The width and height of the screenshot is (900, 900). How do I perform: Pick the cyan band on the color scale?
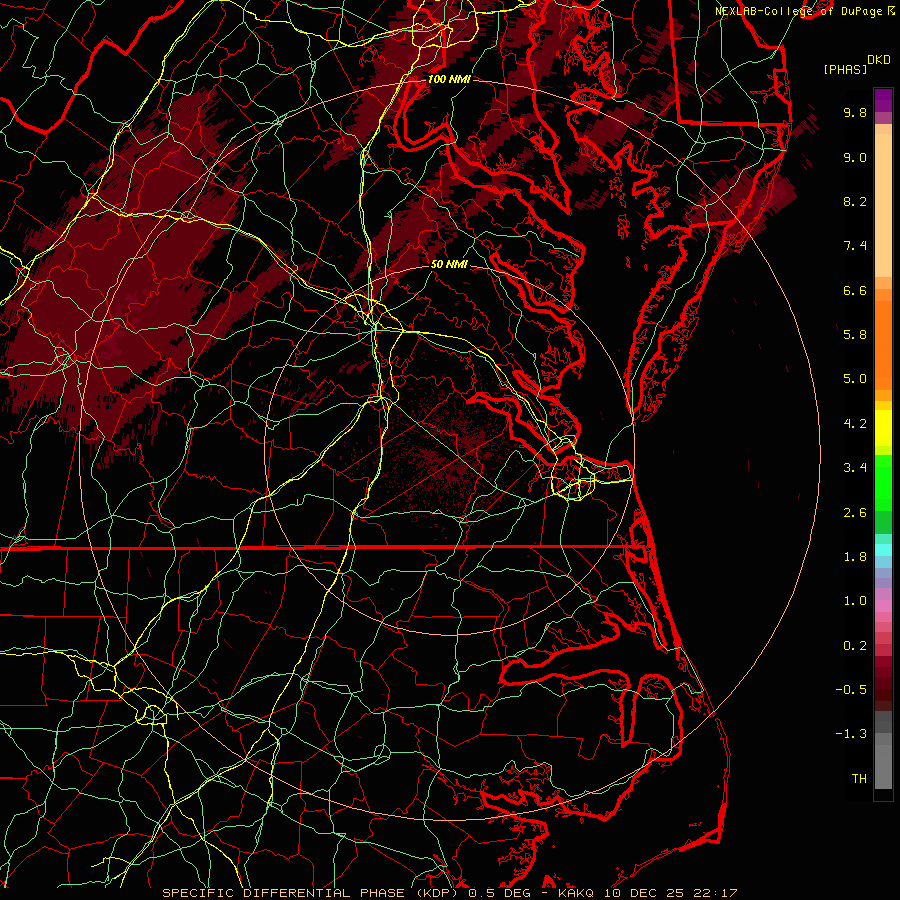[883, 550]
